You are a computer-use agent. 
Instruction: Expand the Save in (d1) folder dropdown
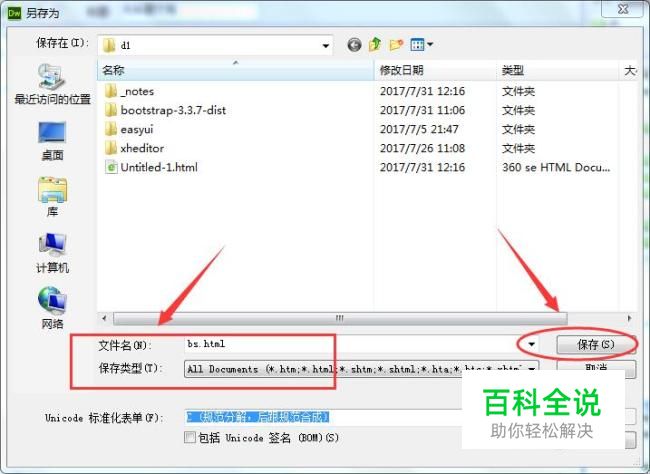point(325,45)
